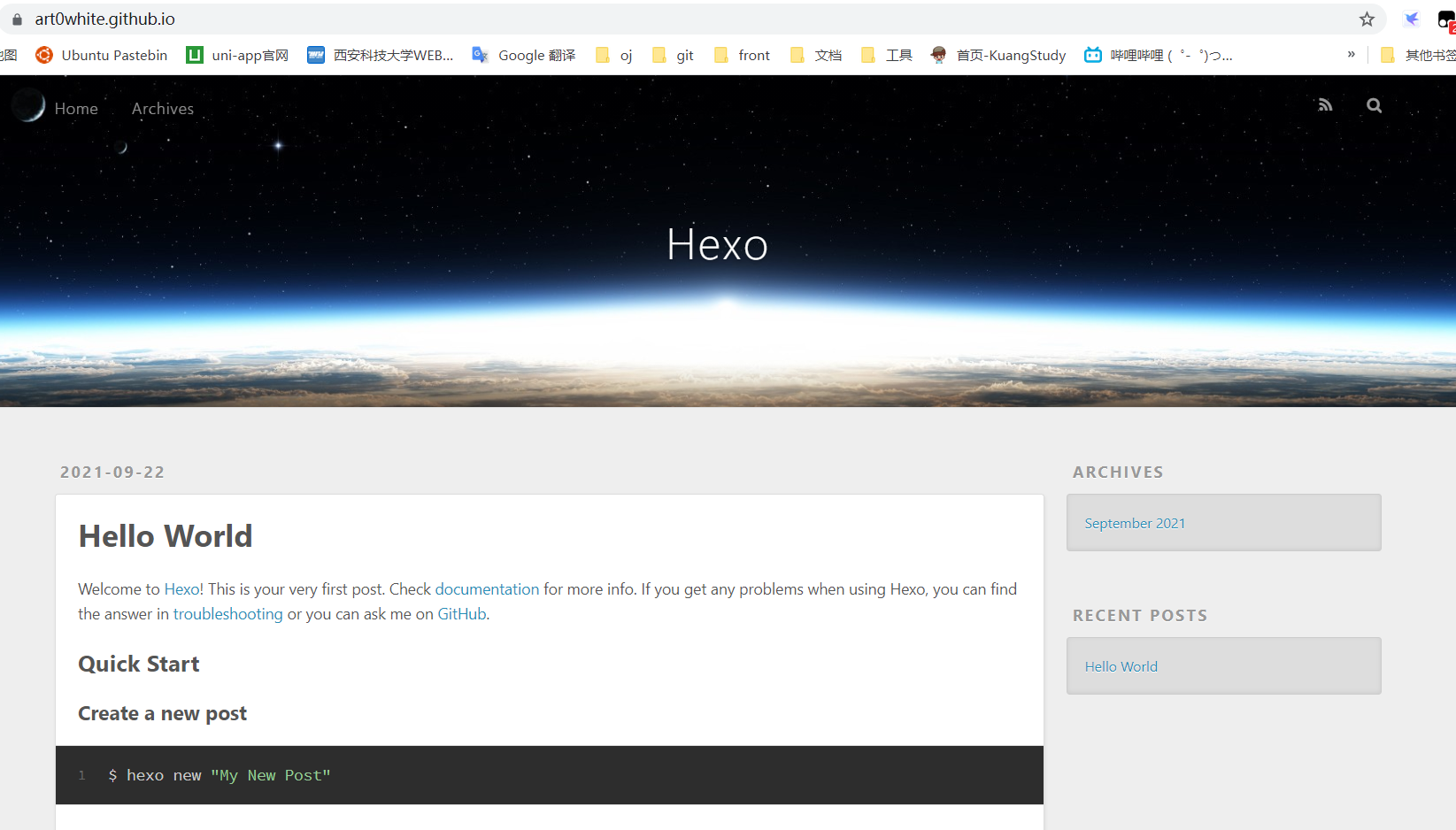The height and width of the screenshot is (830, 1456).
Task: Click the Quick Start heading
Action: point(139,665)
